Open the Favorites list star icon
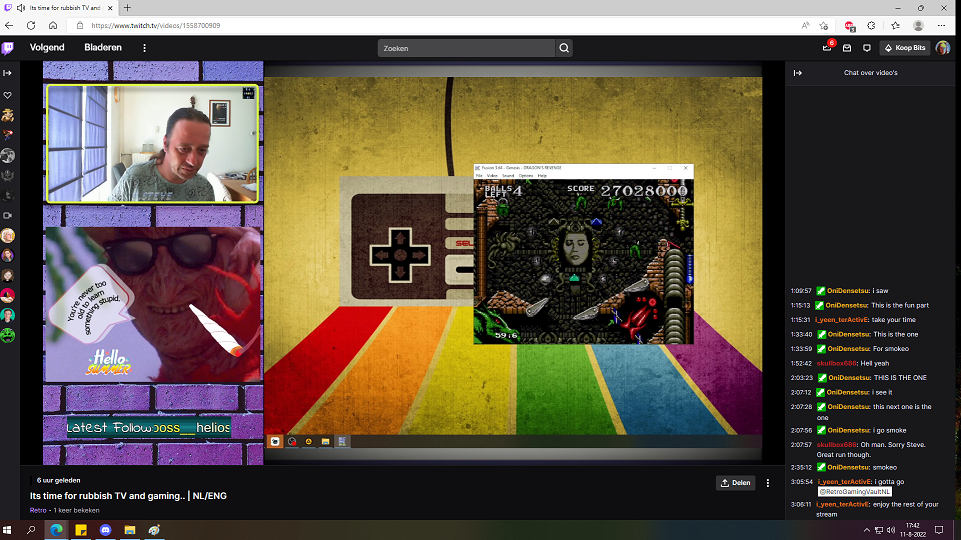This screenshot has width=961, height=540. [x=895, y=26]
